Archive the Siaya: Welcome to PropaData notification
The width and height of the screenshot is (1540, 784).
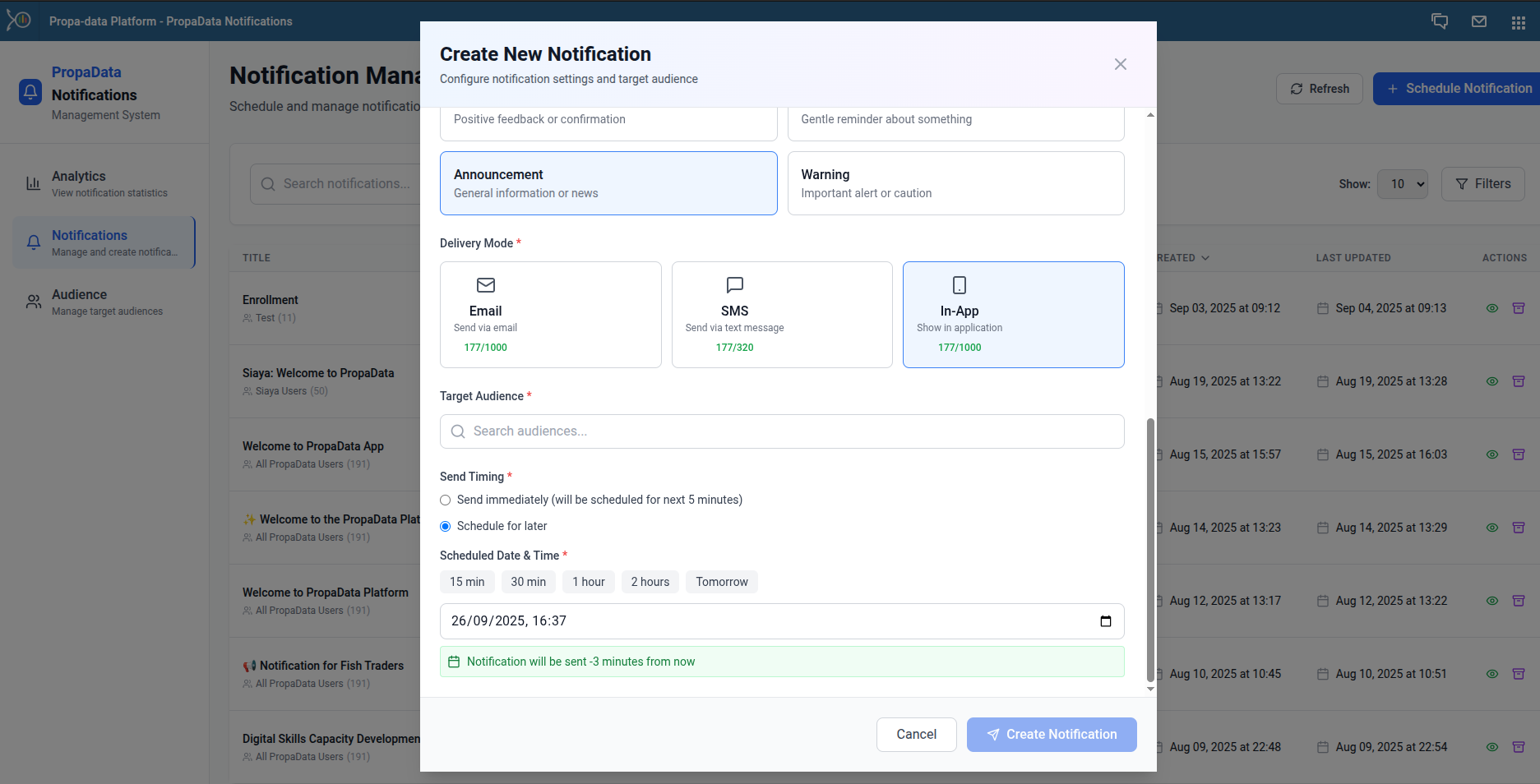1519,380
